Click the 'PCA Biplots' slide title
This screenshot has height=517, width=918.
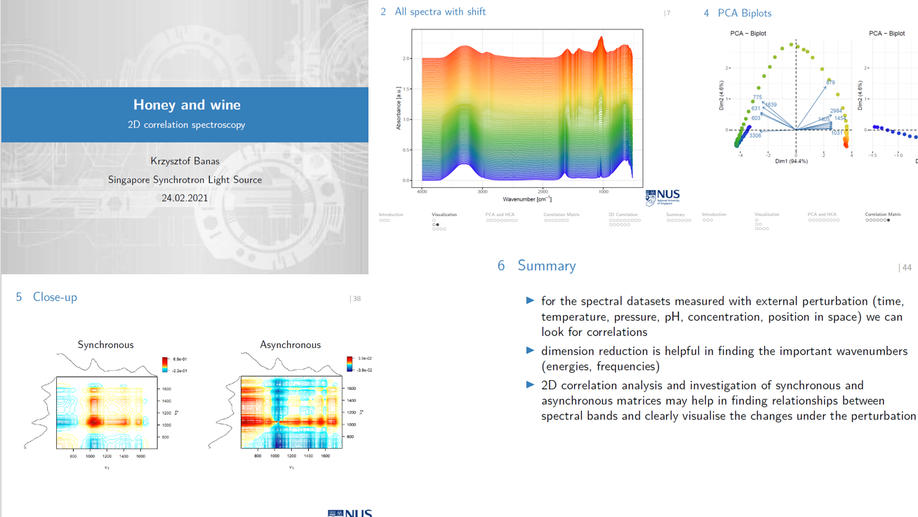744,13
